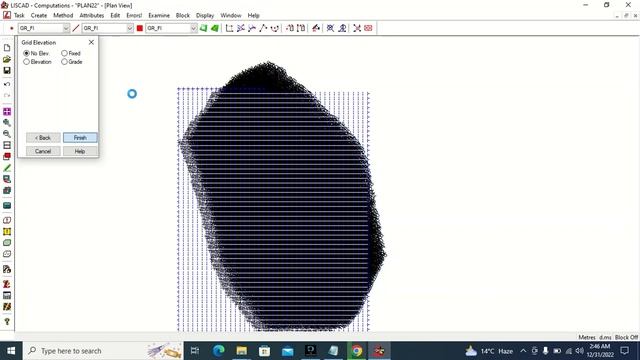The height and width of the screenshot is (360, 640).
Task: Click the green pencil tool icon
Action: [x=7, y=168]
